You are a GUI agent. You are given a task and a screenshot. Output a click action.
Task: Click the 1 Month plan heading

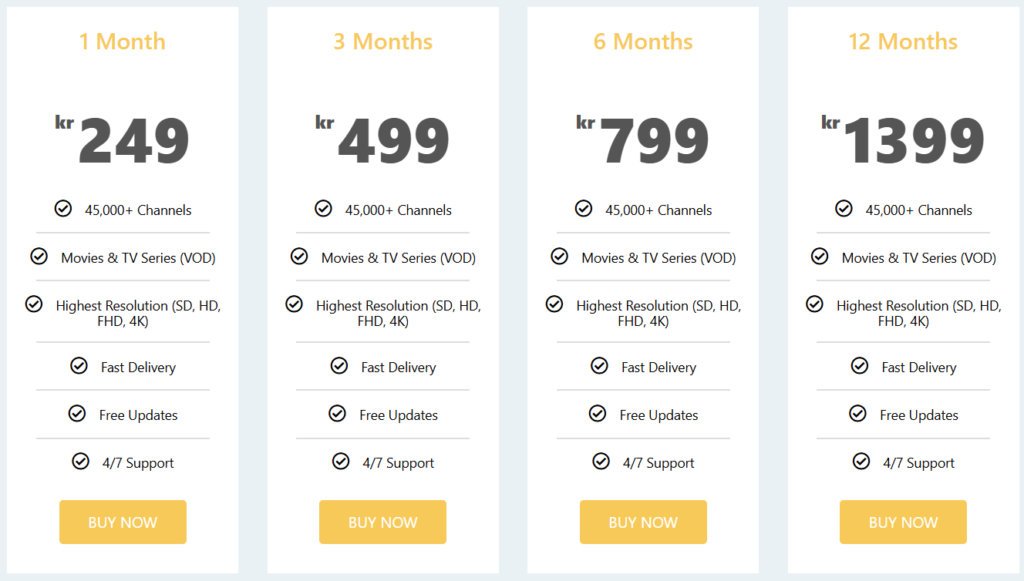coord(122,42)
